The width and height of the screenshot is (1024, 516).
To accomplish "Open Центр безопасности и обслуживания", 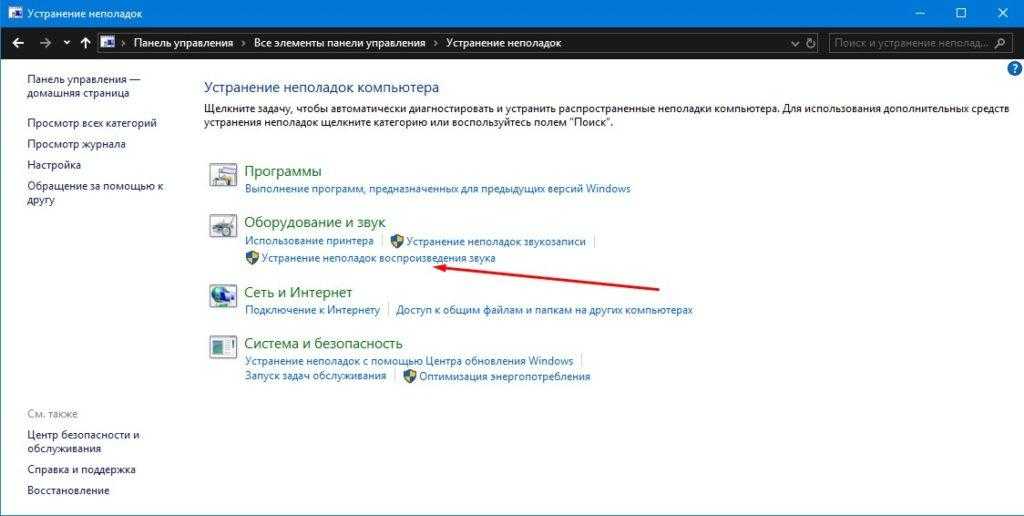I will click(x=84, y=442).
